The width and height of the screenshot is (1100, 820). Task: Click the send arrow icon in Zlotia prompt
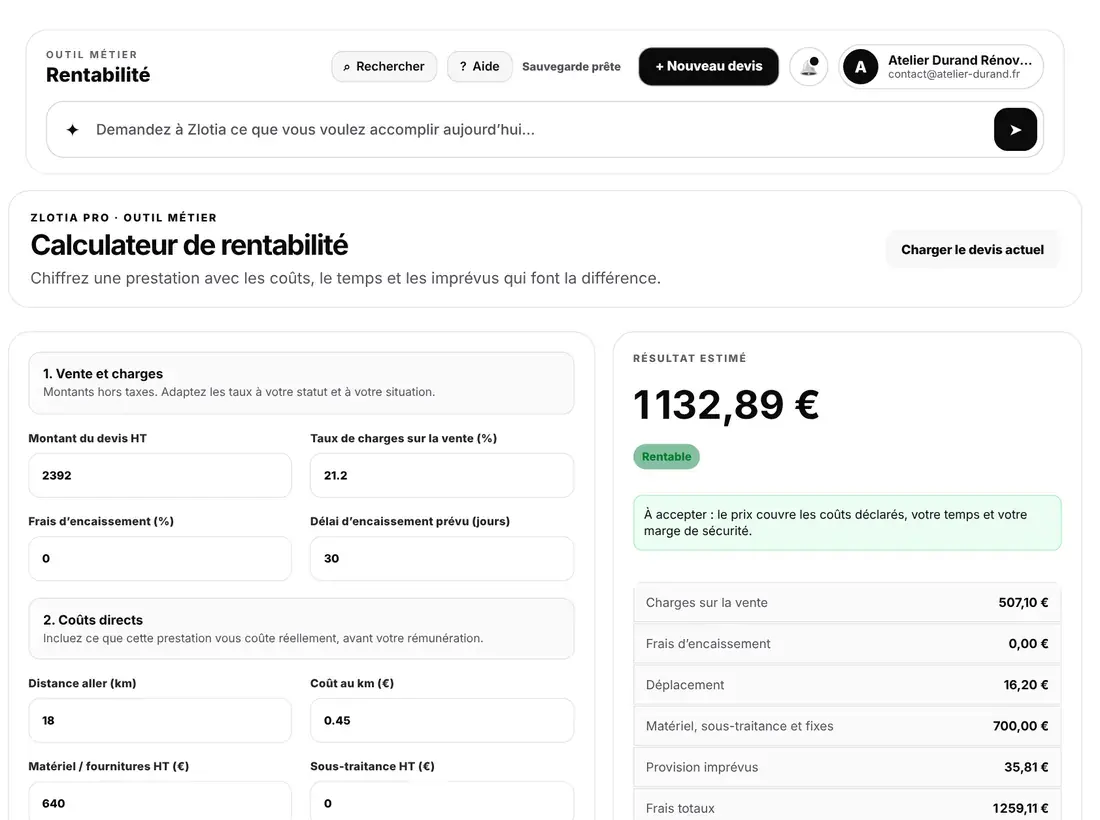1015,130
